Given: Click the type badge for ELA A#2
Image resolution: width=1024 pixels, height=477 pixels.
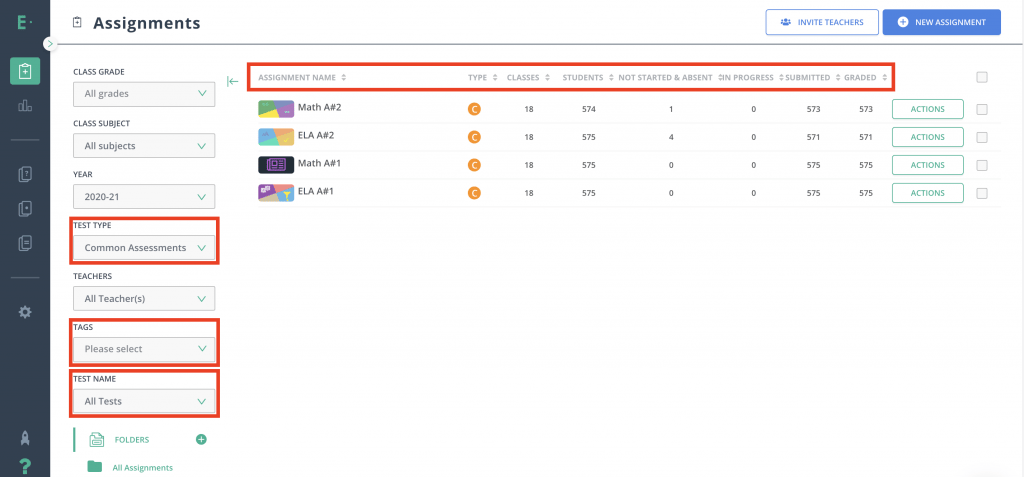Looking at the screenshot, I should [475, 137].
